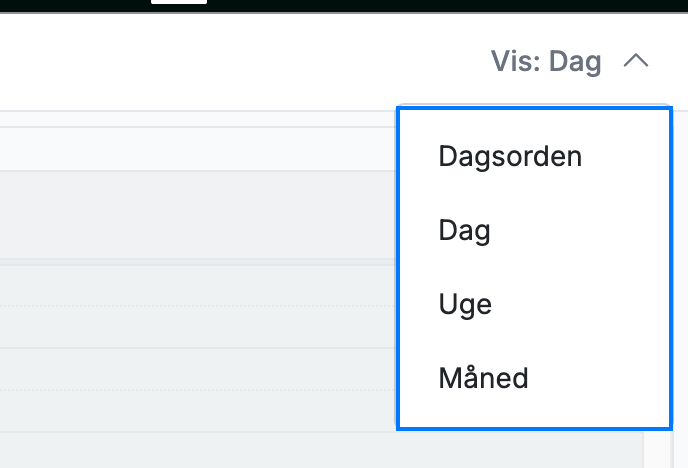Collapse the view menu using the up chevron
Image resolution: width=688 pixels, height=468 pixels.
pyautogui.click(x=636, y=61)
